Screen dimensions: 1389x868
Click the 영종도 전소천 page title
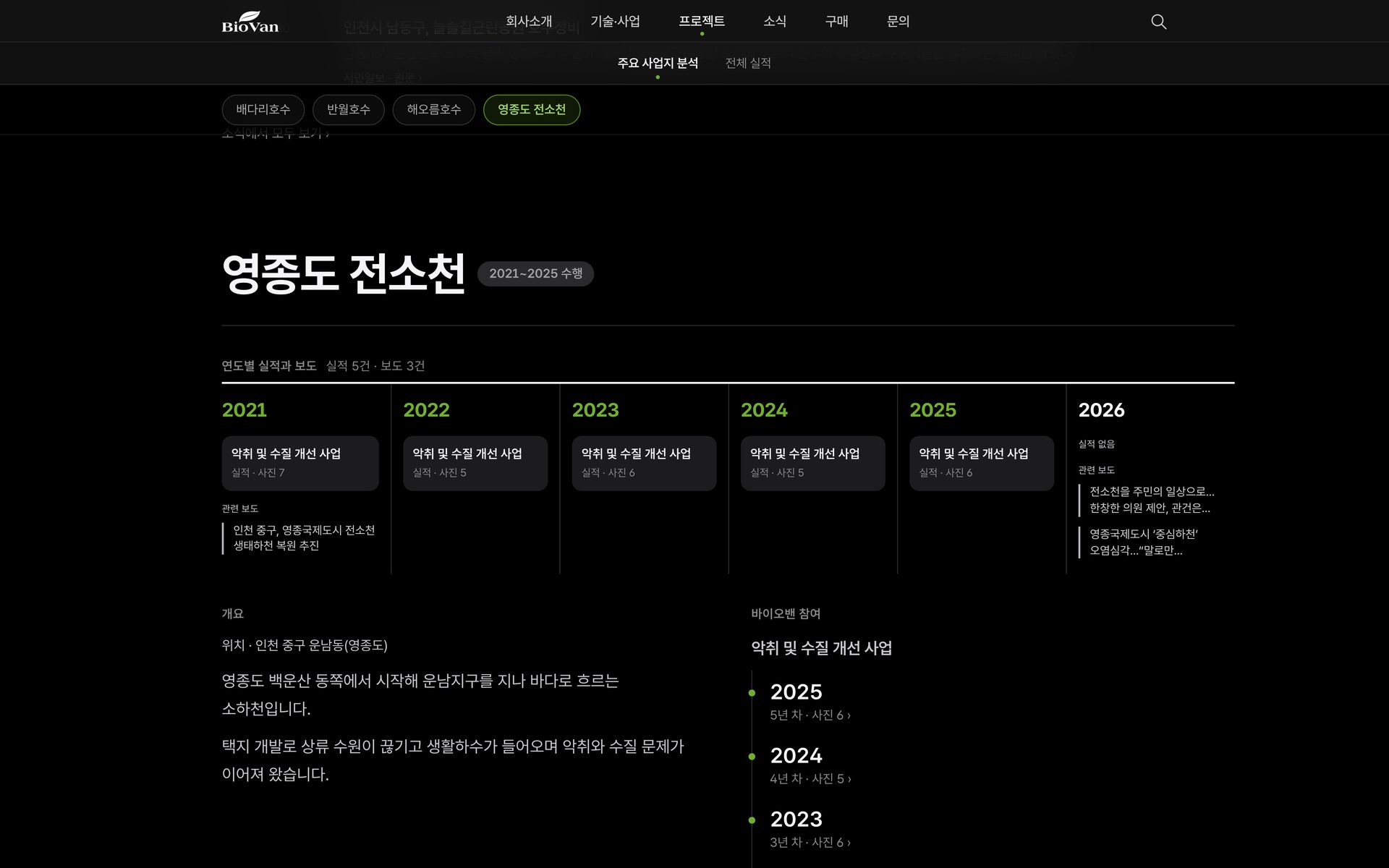(x=344, y=273)
